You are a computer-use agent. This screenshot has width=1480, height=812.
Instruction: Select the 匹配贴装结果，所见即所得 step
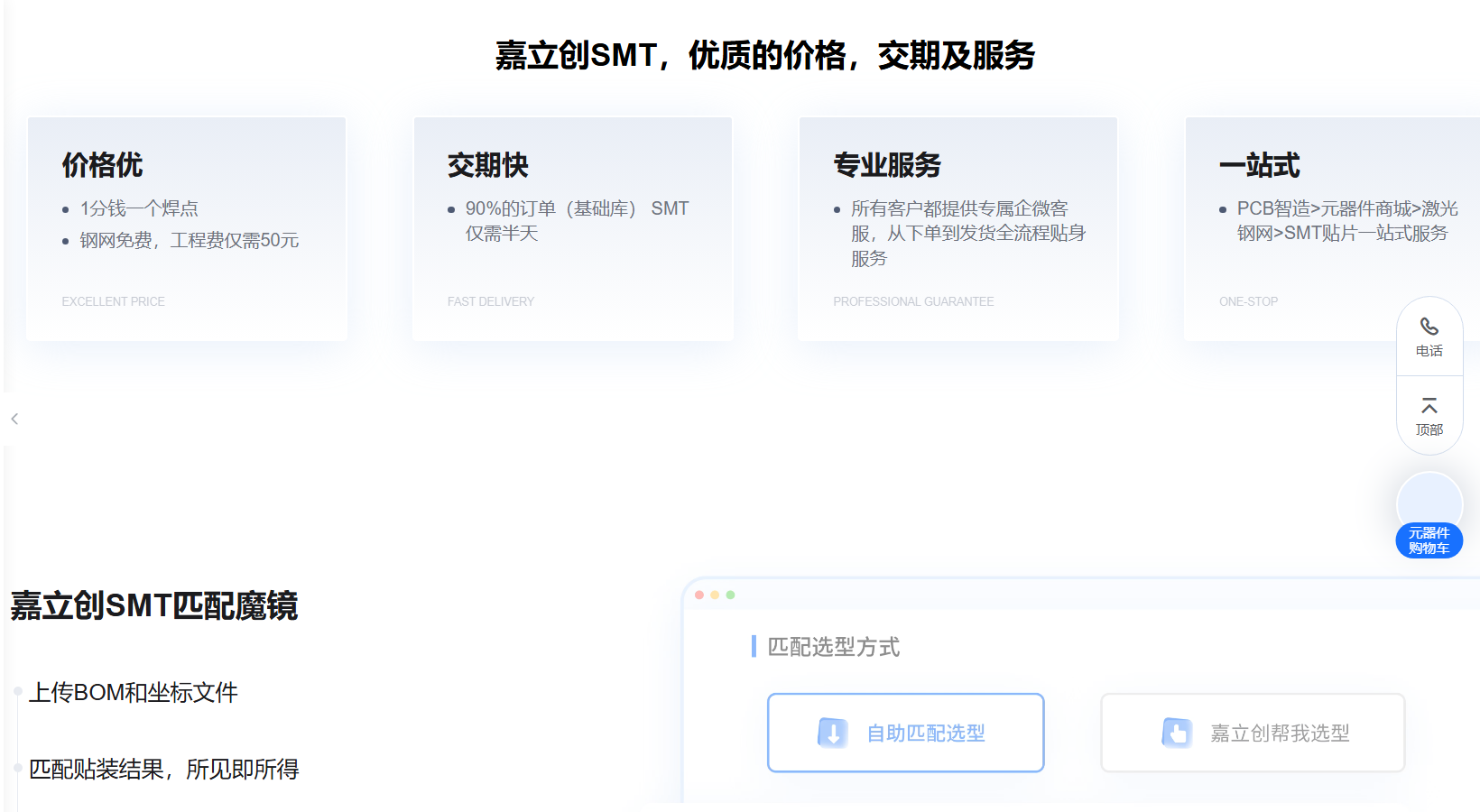coord(164,769)
